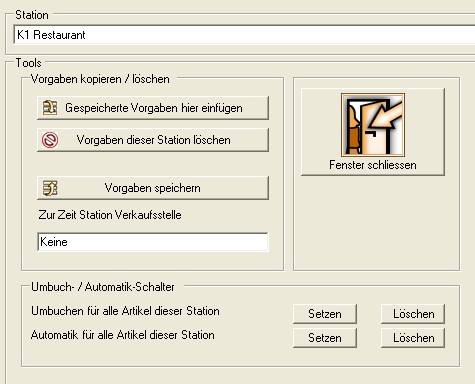475x384 pixels.
Task: Clear Umbuchen for all articles with Löschen
Action: [413, 314]
